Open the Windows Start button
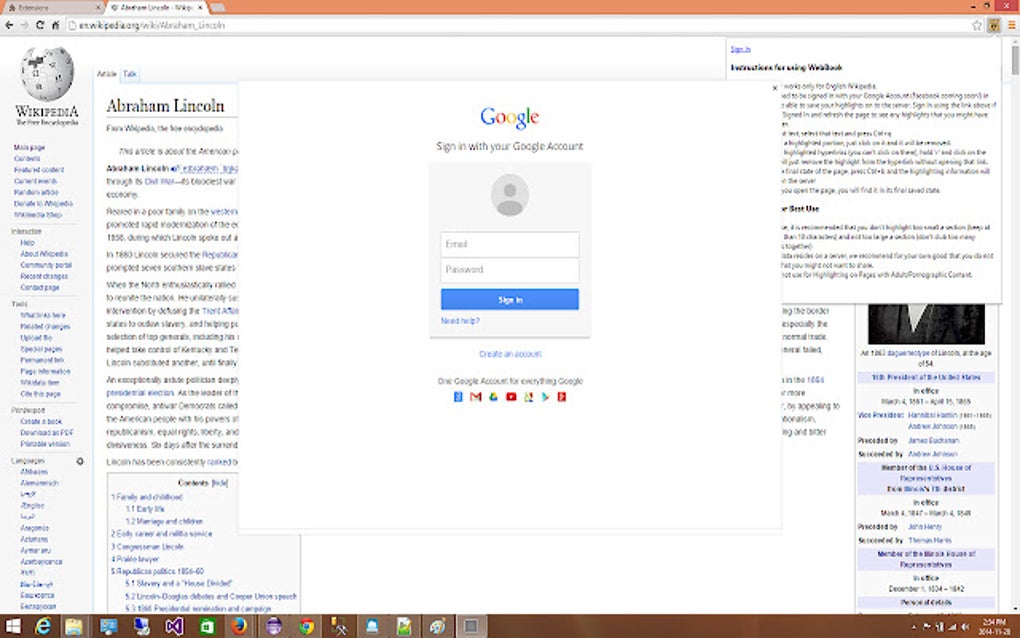 pyautogui.click(x=12, y=626)
